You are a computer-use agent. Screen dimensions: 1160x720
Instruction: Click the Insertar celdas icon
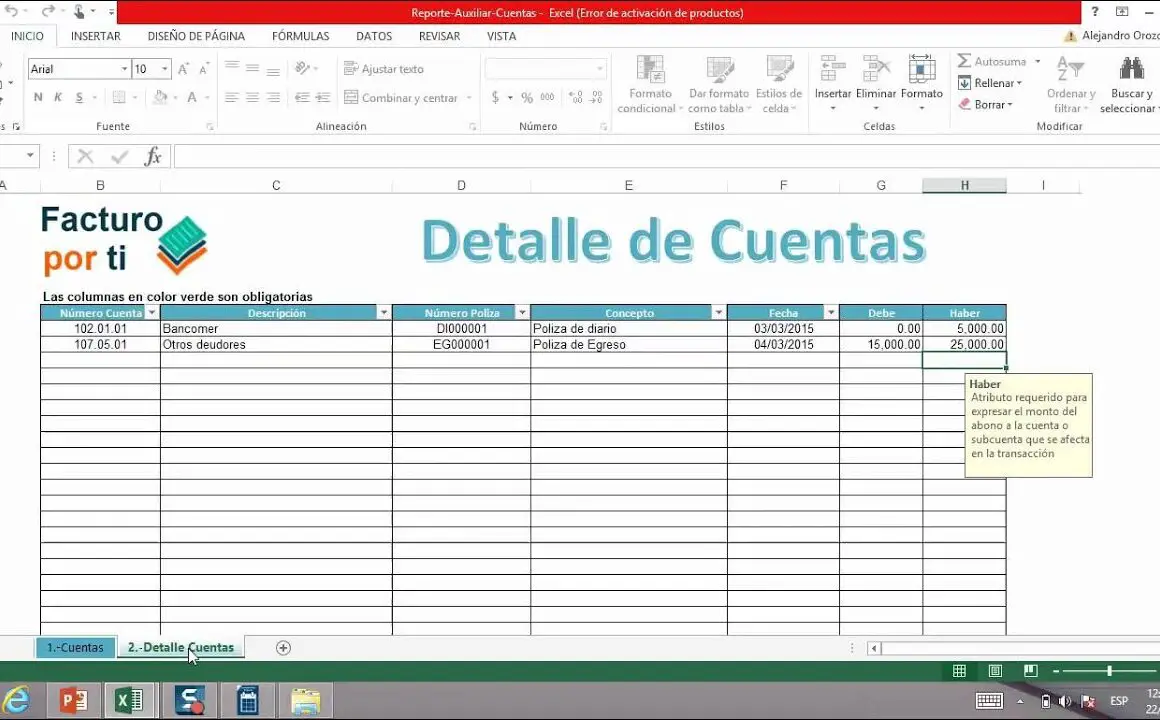point(832,70)
